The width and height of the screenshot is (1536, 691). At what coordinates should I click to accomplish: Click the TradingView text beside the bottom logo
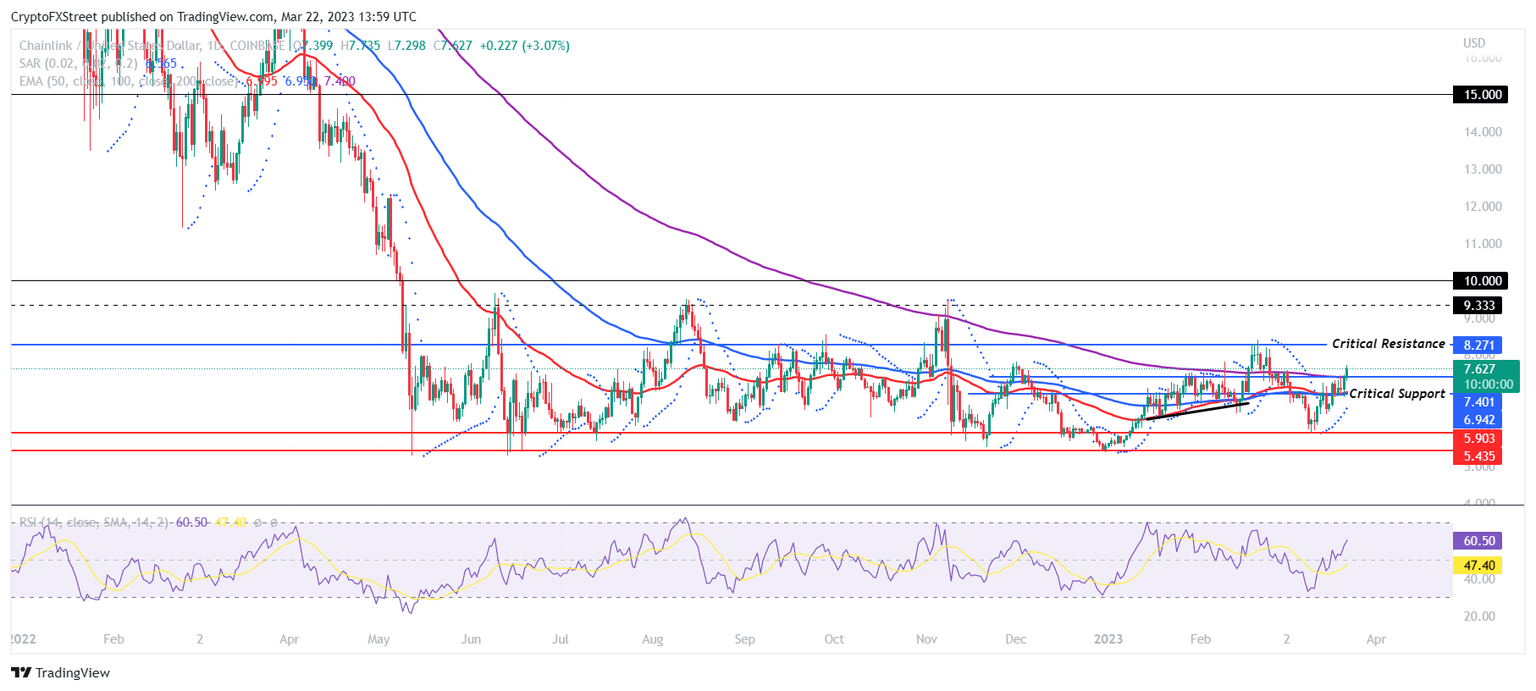click(x=75, y=673)
